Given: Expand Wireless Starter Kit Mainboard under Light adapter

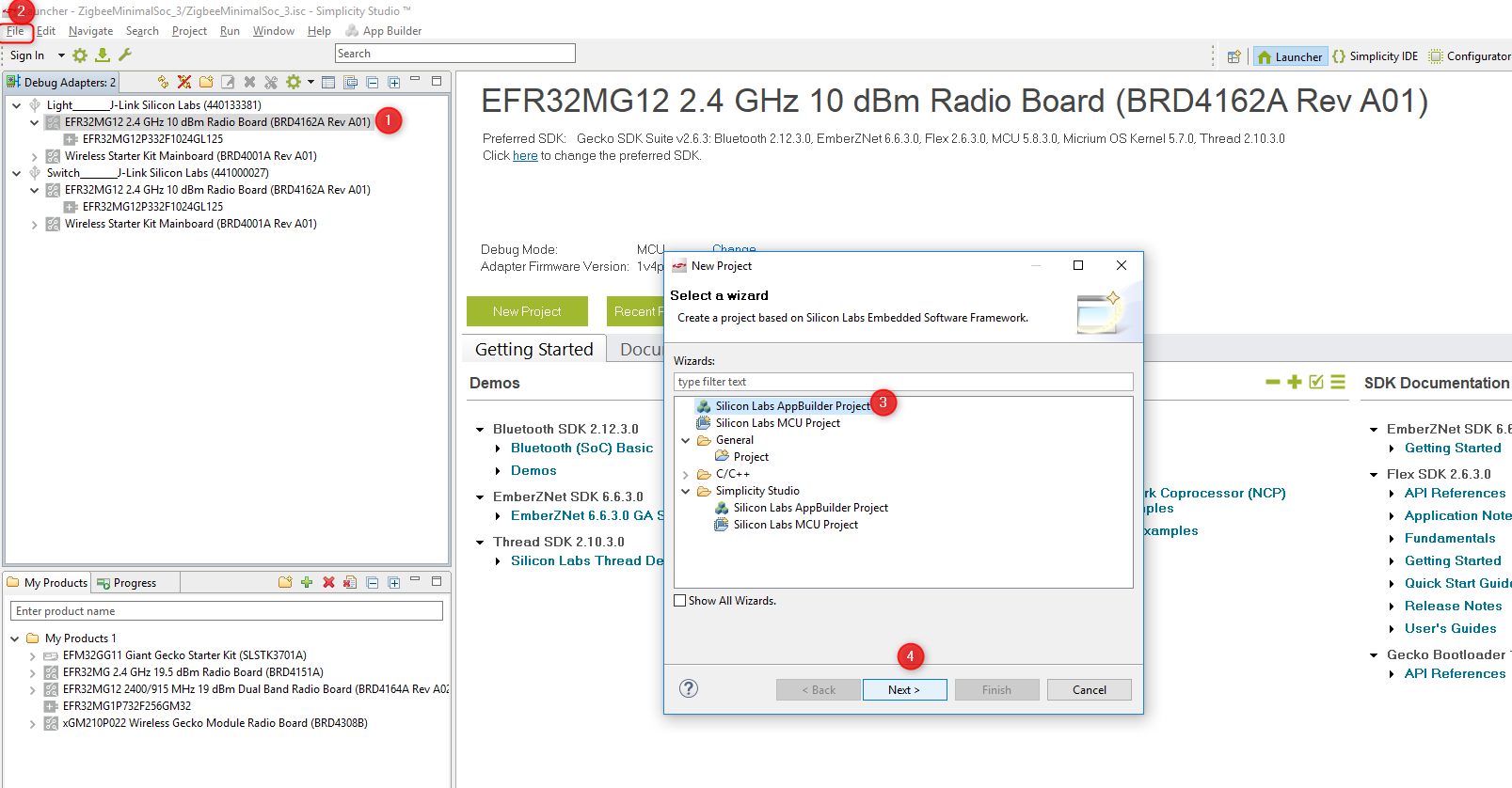Looking at the screenshot, I should [35, 157].
